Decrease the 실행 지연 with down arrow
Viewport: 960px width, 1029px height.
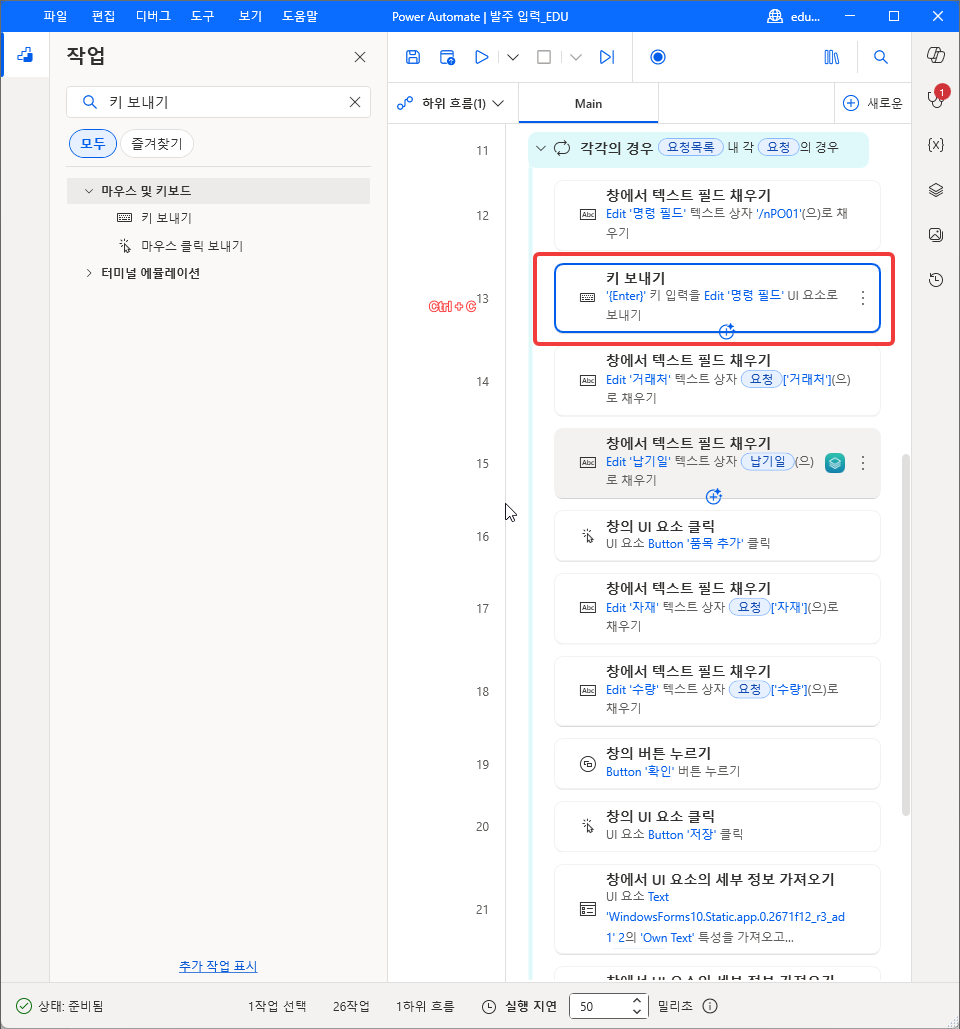click(x=637, y=1011)
